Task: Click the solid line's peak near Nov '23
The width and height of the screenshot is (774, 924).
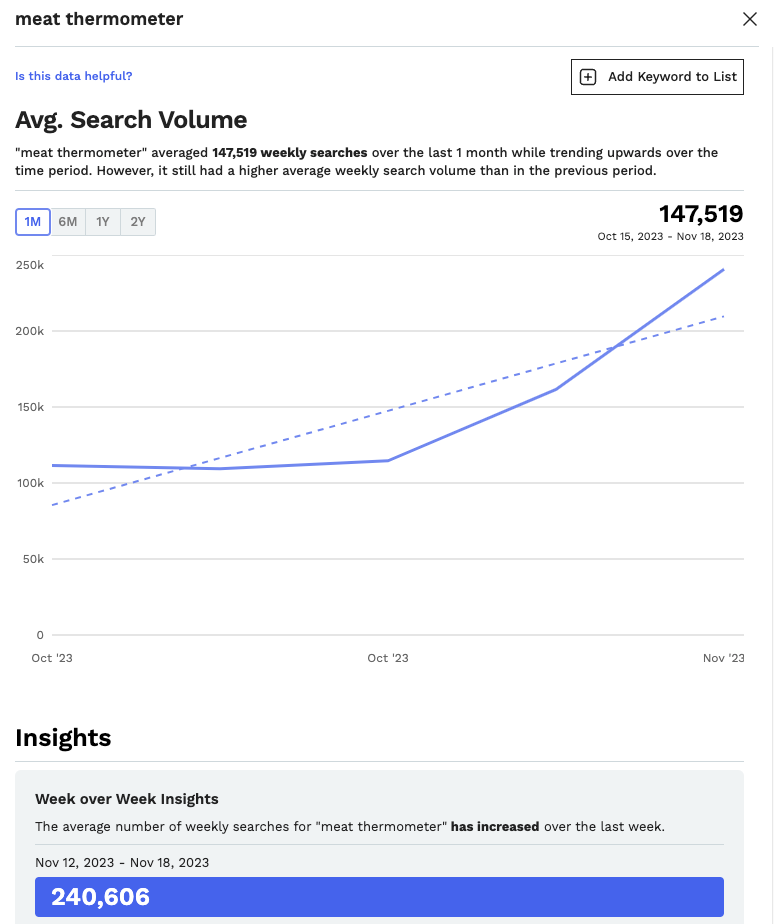Action: pos(723,270)
